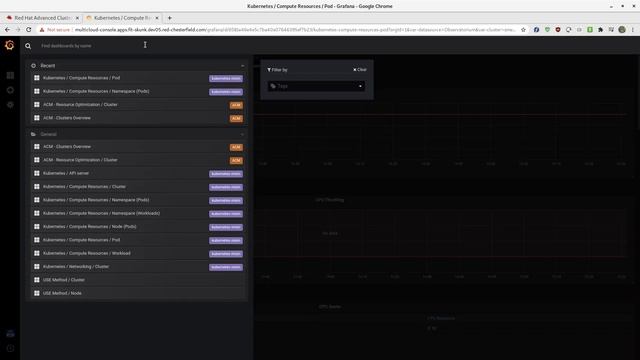Open ACM - Clusters Overview under Recent
The width and height of the screenshot is (640, 360).
pyautogui.click(x=138, y=118)
